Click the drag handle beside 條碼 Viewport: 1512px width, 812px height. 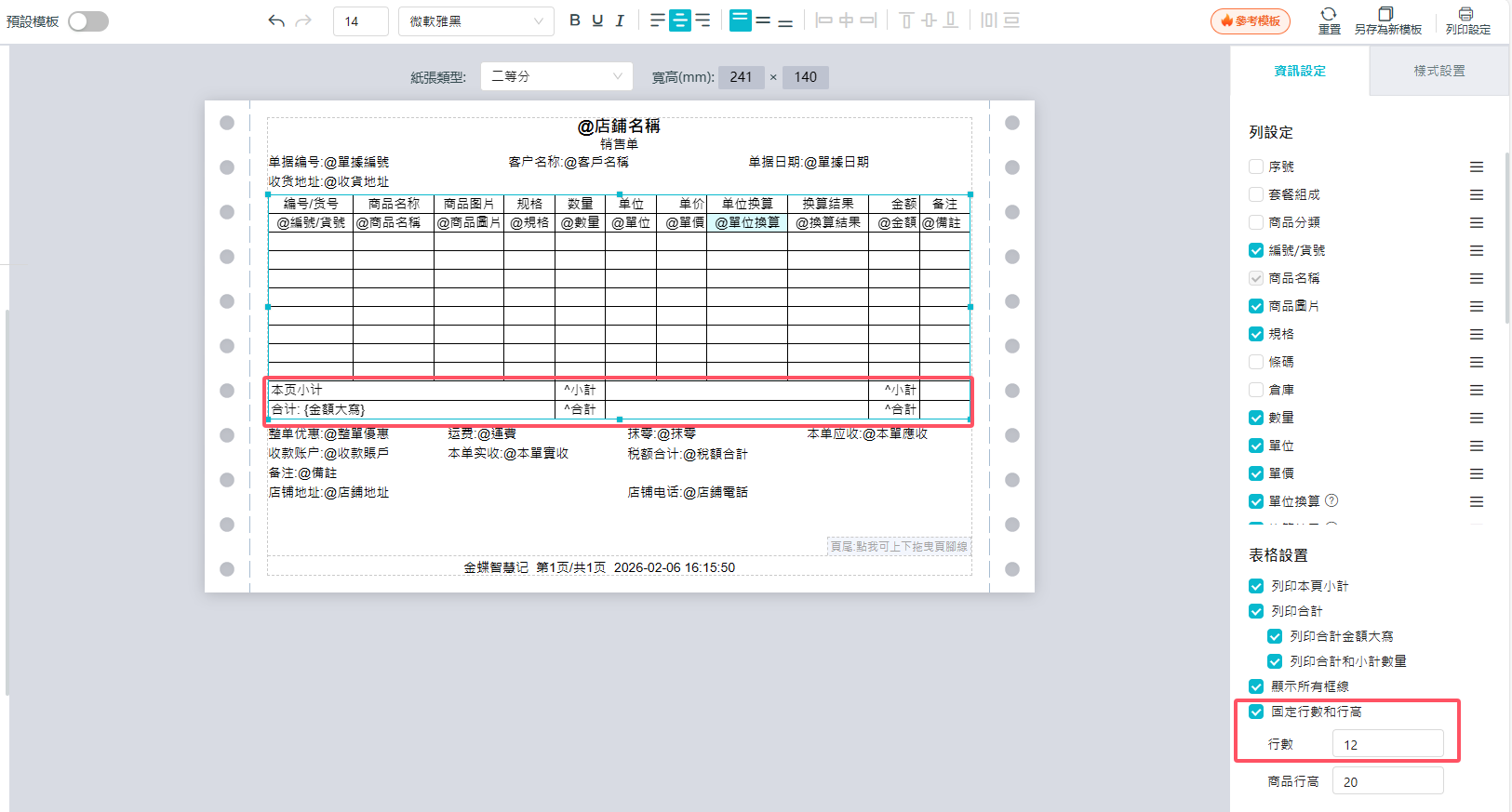(1477, 362)
